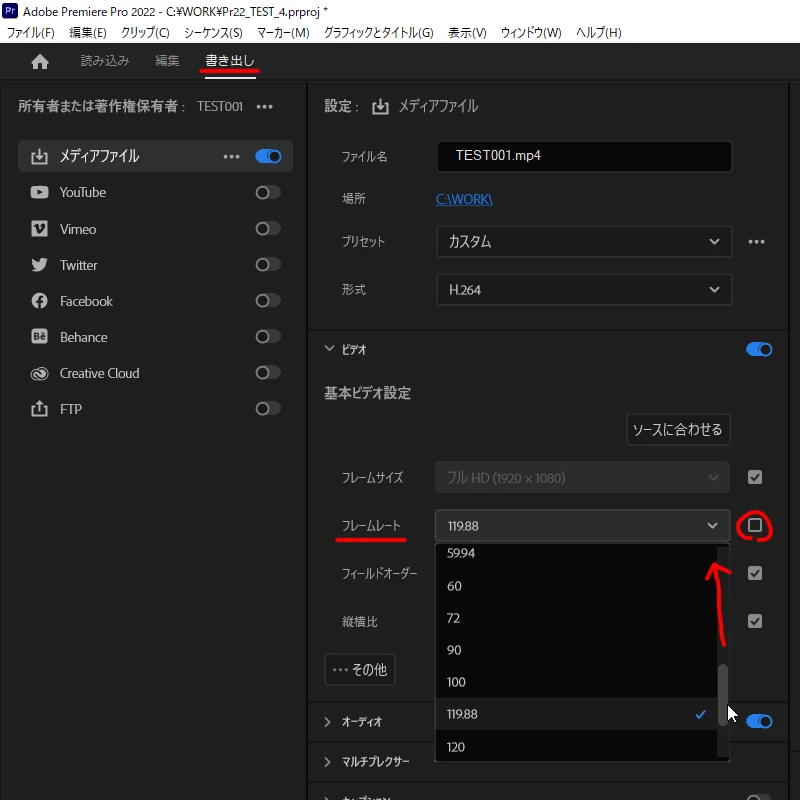Image resolution: width=800 pixels, height=800 pixels.
Task: Click the Vimeo icon
Action: pos(39,229)
